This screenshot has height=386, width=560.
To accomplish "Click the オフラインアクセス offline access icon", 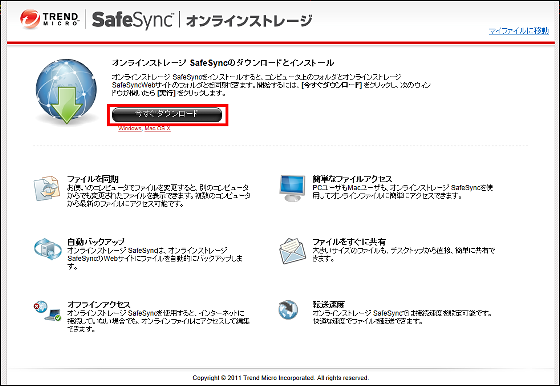I will 47,310.
